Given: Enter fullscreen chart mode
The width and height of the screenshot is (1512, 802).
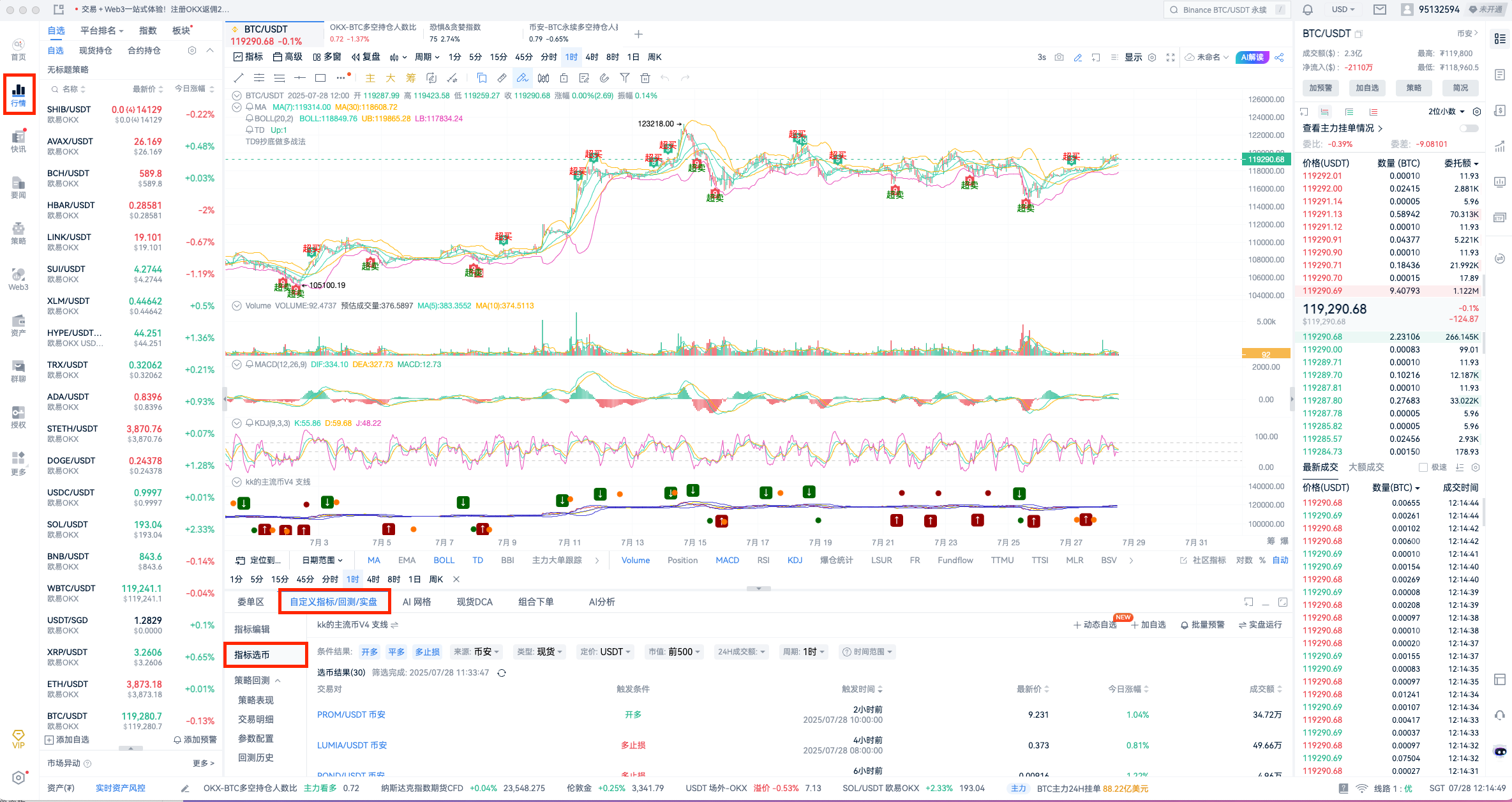Looking at the screenshot, I should [x=1171, y=57].
